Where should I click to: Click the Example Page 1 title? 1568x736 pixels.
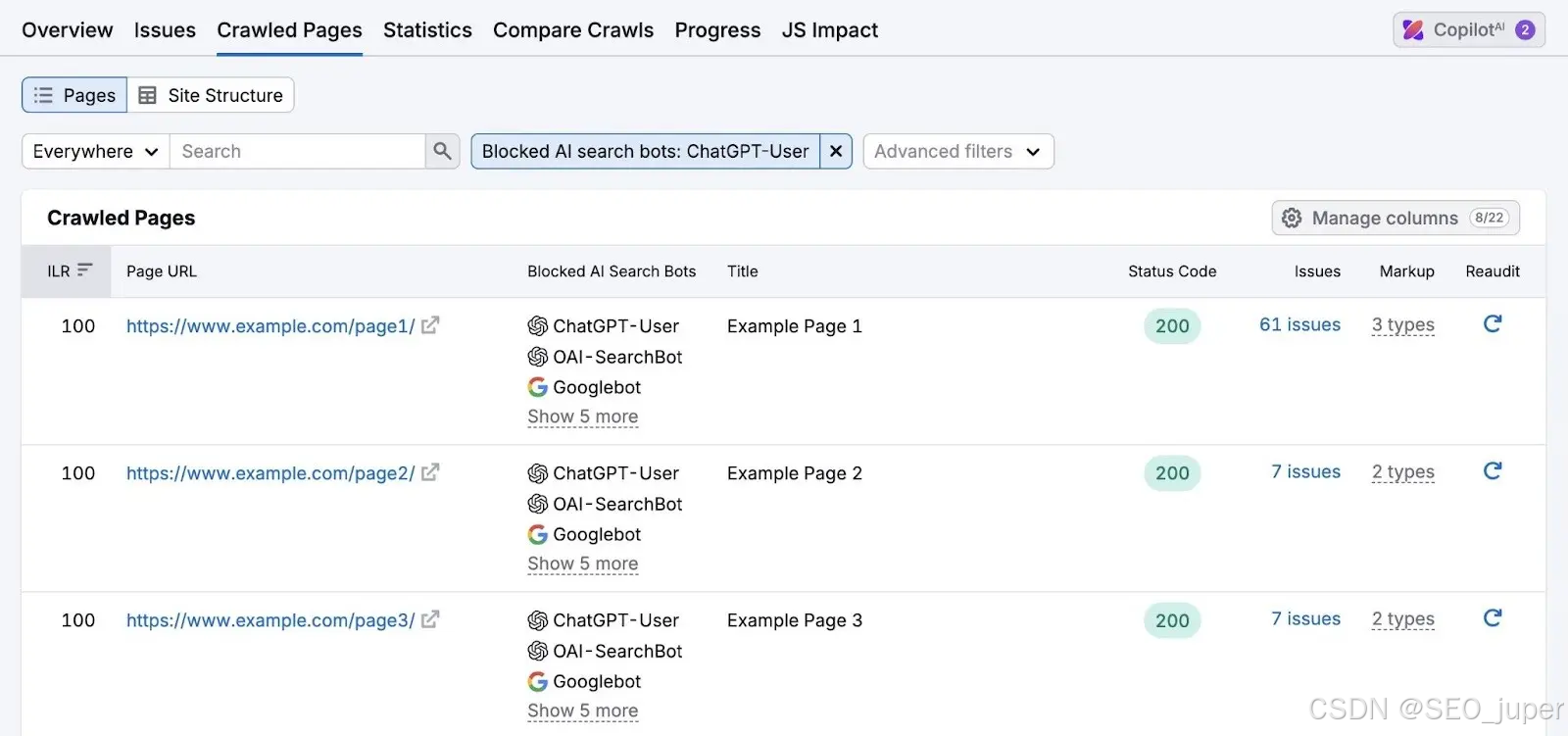[795, 326]
